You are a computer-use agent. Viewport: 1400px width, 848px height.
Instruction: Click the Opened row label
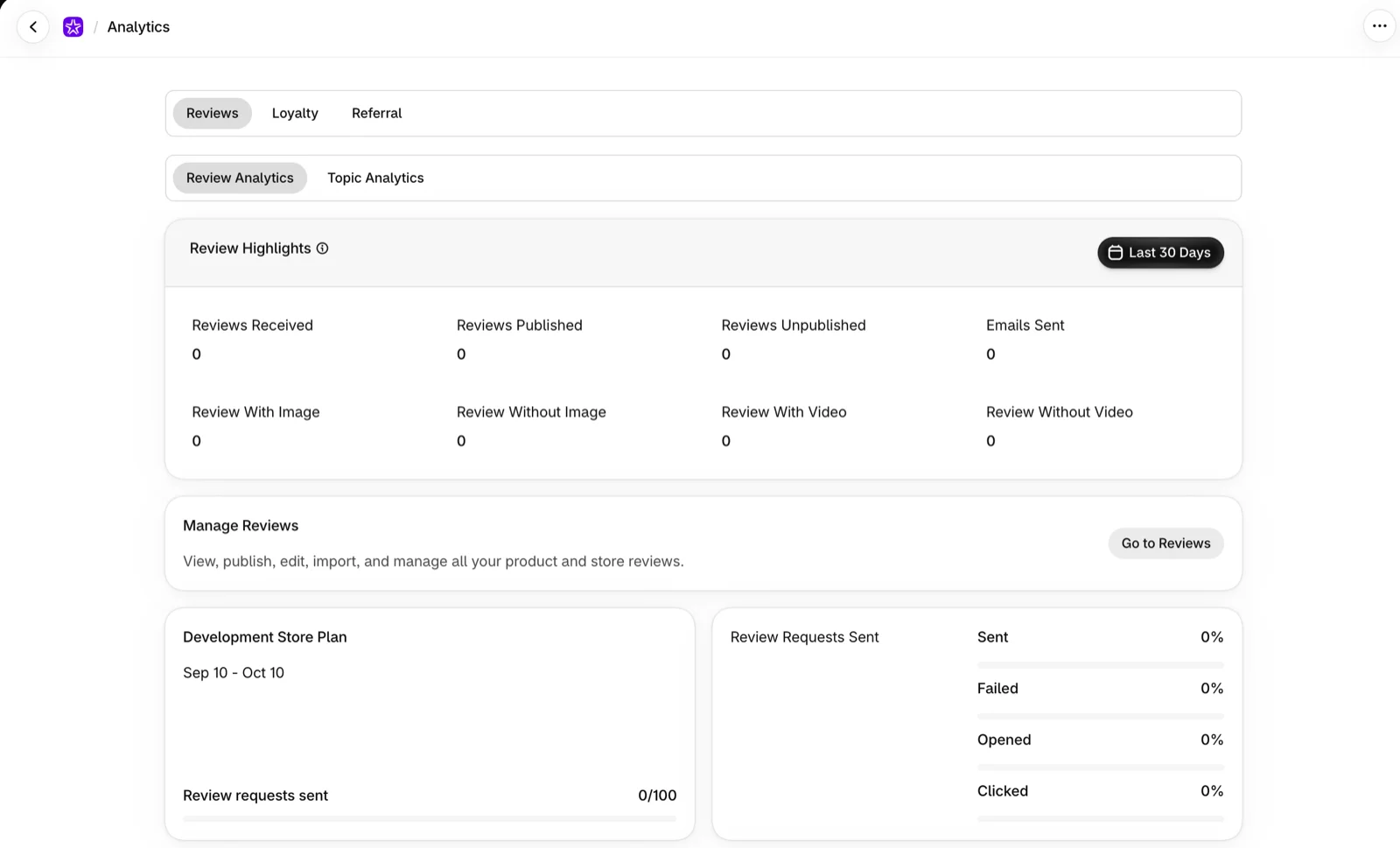pyautogui.click(x=1004, y=740)
